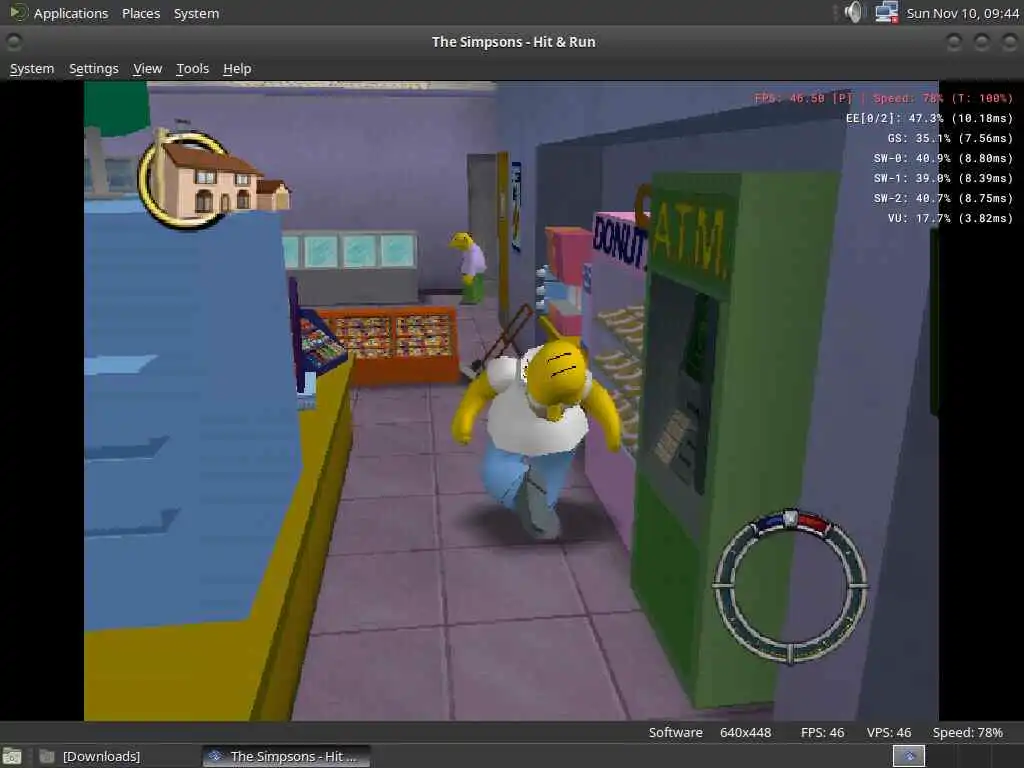This screenshot has height=768, width=1024.
Task: Click the Software renderer status entry
Action: 676,733
